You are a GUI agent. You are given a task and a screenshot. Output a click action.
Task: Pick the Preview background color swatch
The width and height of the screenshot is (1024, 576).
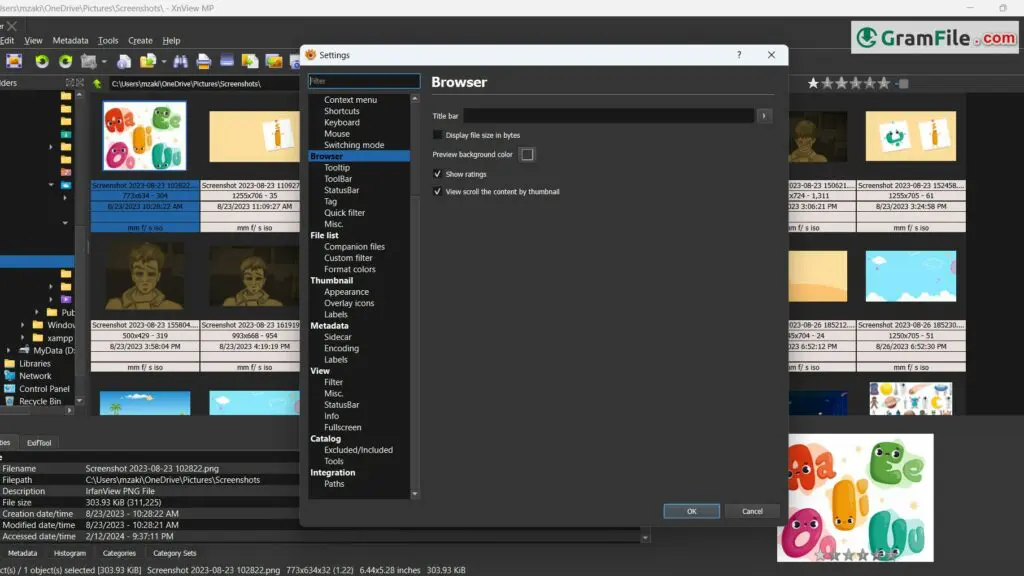527,155
